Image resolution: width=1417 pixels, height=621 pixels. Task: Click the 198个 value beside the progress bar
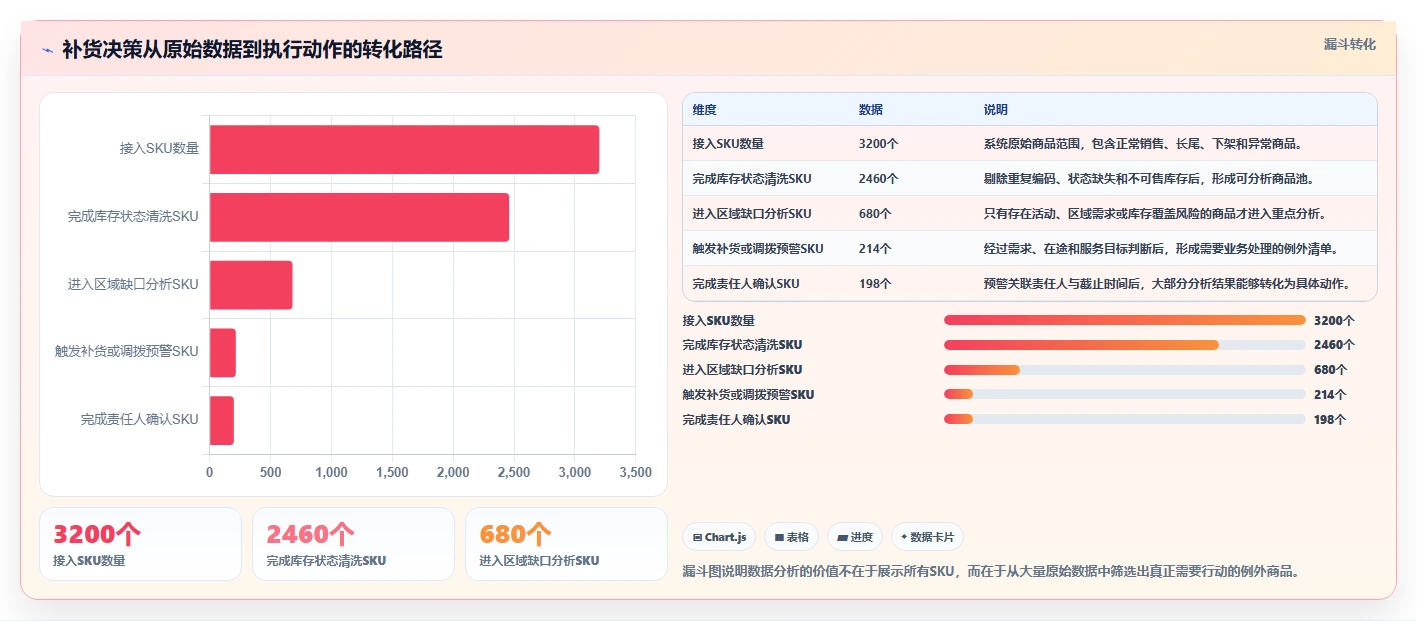[x=1330, y=420]
